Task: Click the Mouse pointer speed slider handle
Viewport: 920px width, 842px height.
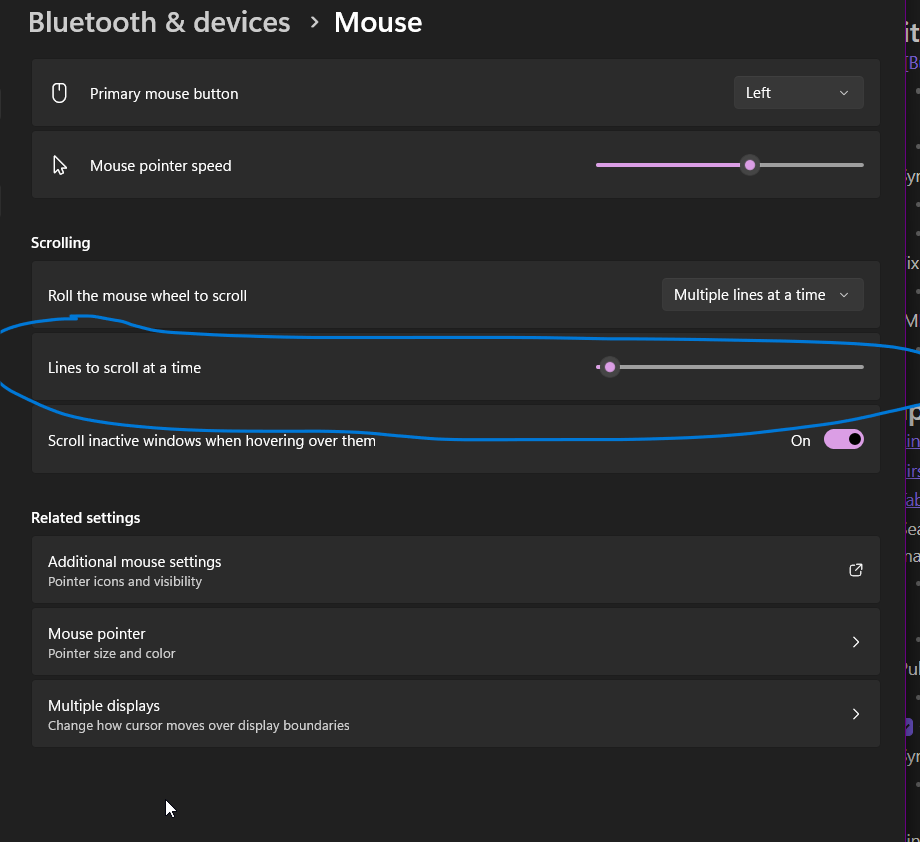Action: pos(750,164)
